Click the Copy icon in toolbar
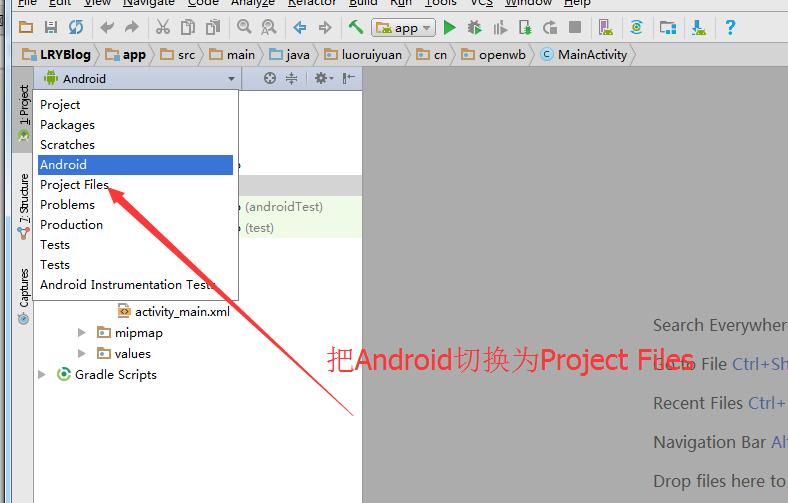Viewport: 788px width, 503px height. (x=187, y=27)
